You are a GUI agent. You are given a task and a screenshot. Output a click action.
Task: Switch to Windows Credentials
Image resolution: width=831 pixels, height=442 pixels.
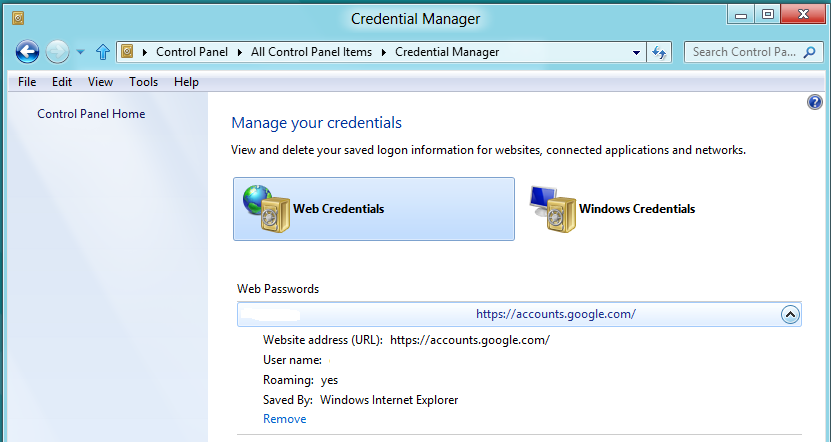click(x=613, y=209)
